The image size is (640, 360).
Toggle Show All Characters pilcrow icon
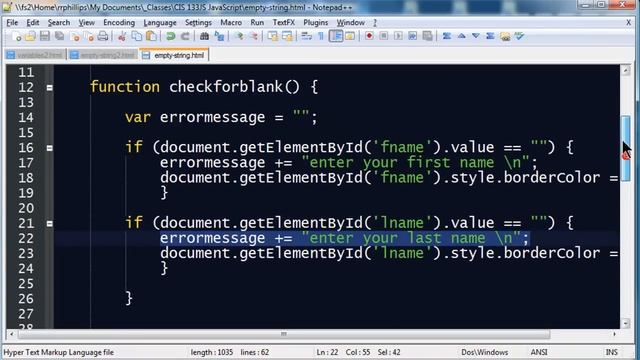tap(321, 36)
